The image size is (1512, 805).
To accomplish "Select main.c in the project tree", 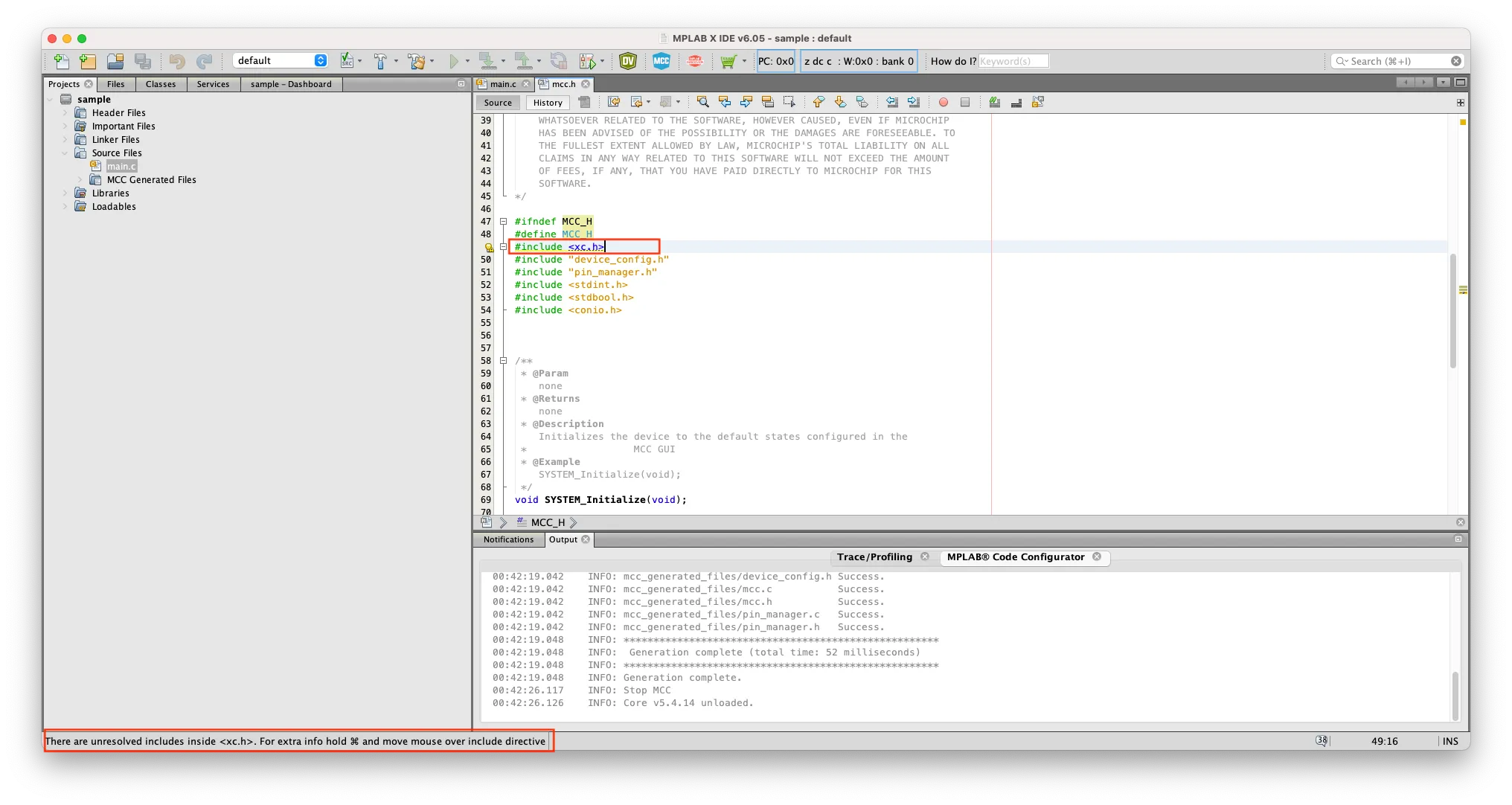I will coord(121,167).
